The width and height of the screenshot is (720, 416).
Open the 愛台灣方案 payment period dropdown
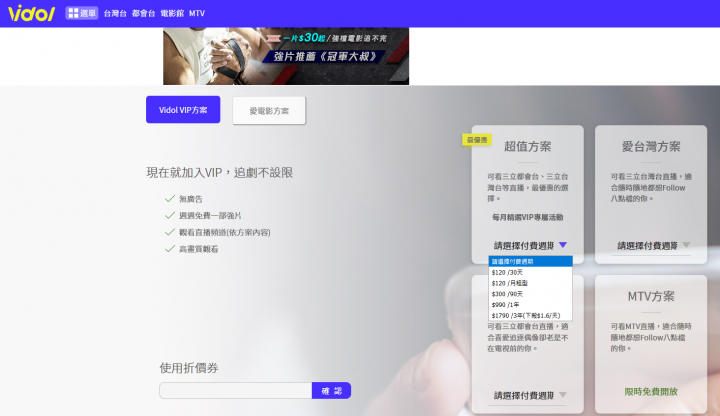click(x=653, y=246)
